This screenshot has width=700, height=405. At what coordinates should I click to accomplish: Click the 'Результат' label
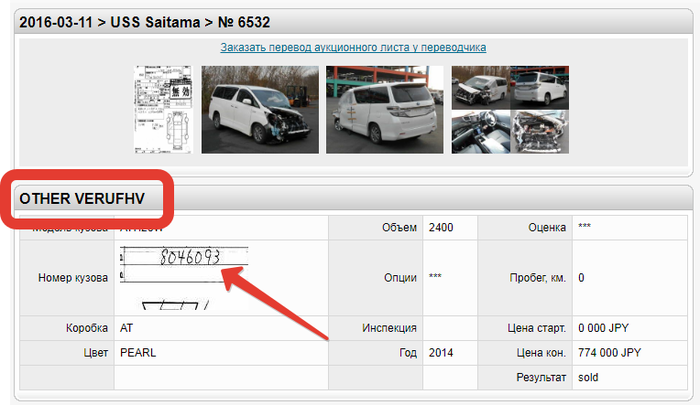541,377
